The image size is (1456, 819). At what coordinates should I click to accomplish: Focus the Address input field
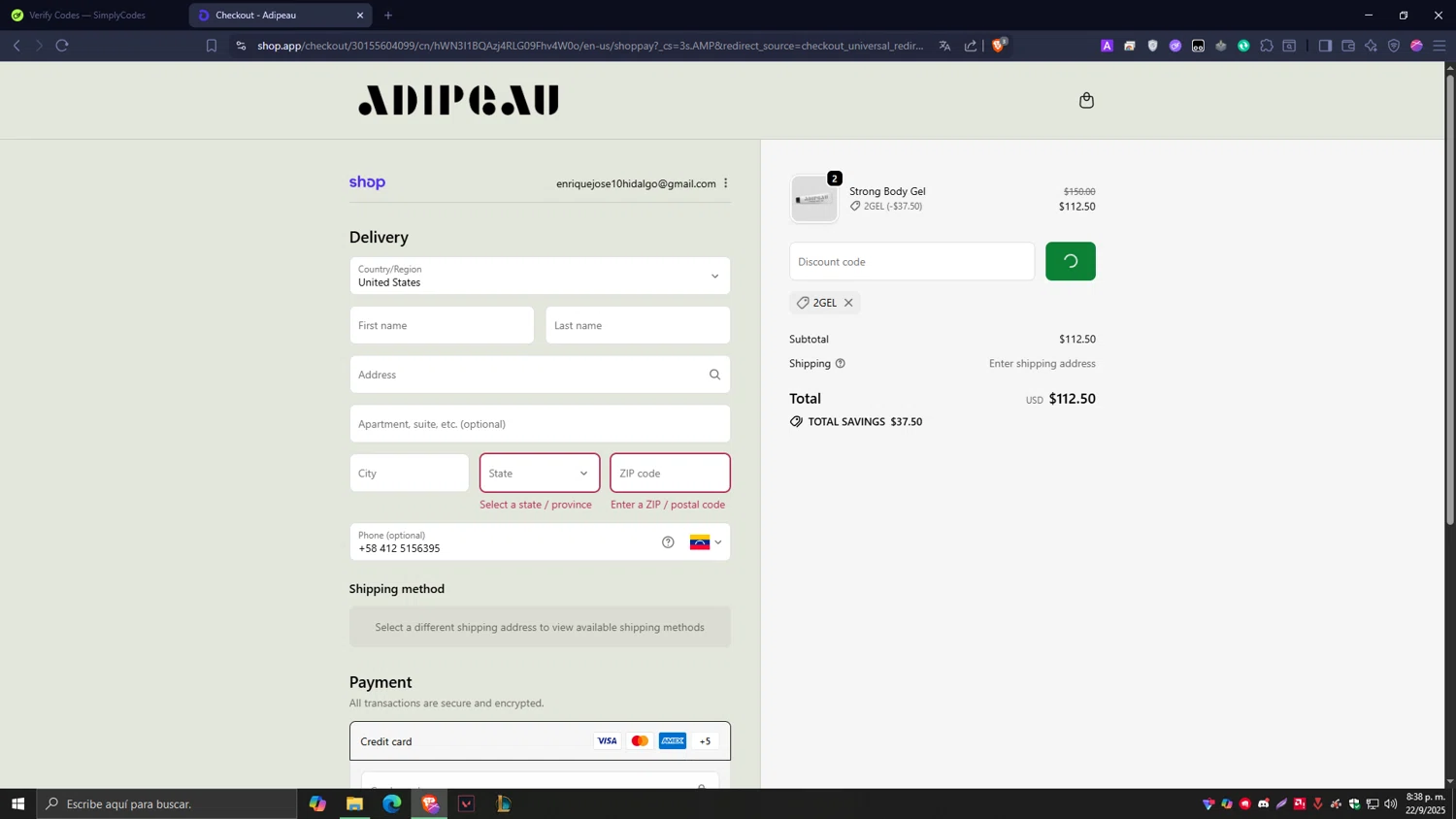point(540,375)
